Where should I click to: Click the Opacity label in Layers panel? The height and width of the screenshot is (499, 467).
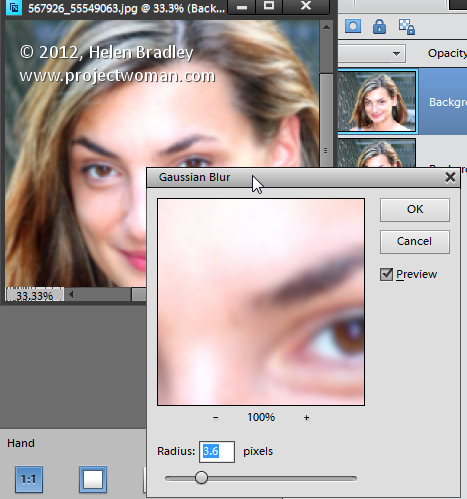(447, 53)
